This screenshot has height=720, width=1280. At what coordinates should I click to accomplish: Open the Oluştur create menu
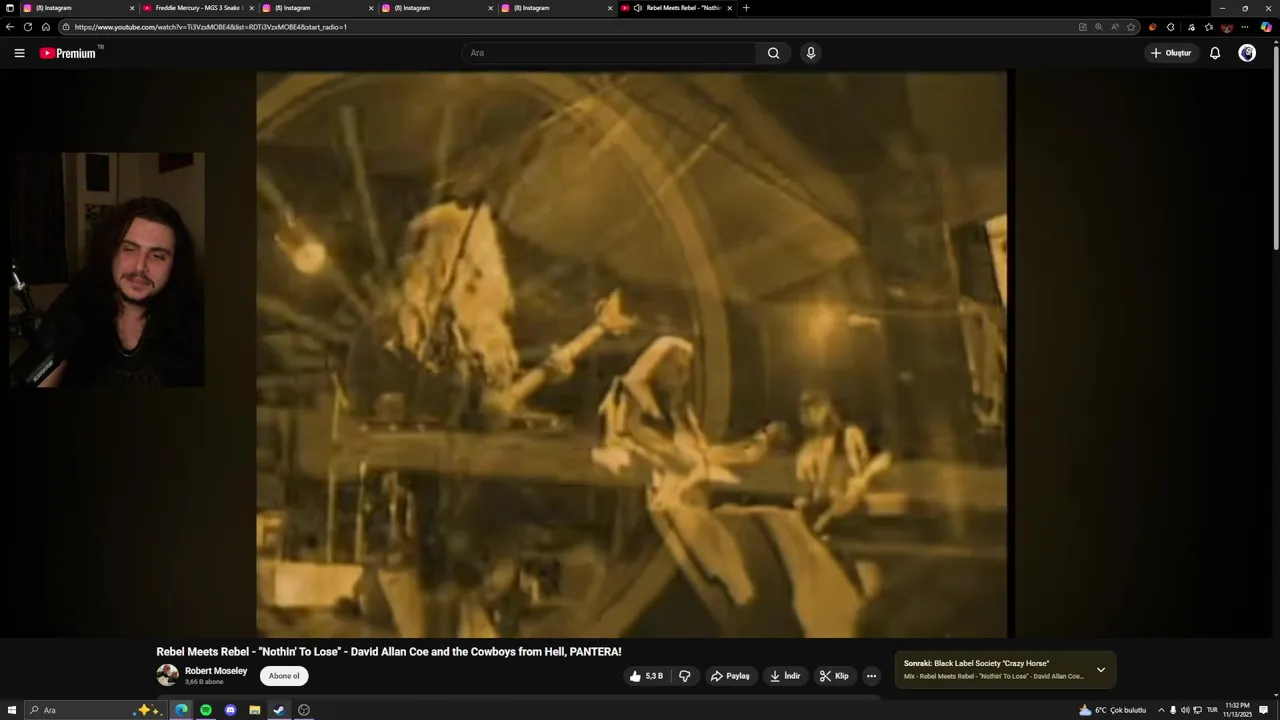pyautogui.click(x=1171, y=53)
